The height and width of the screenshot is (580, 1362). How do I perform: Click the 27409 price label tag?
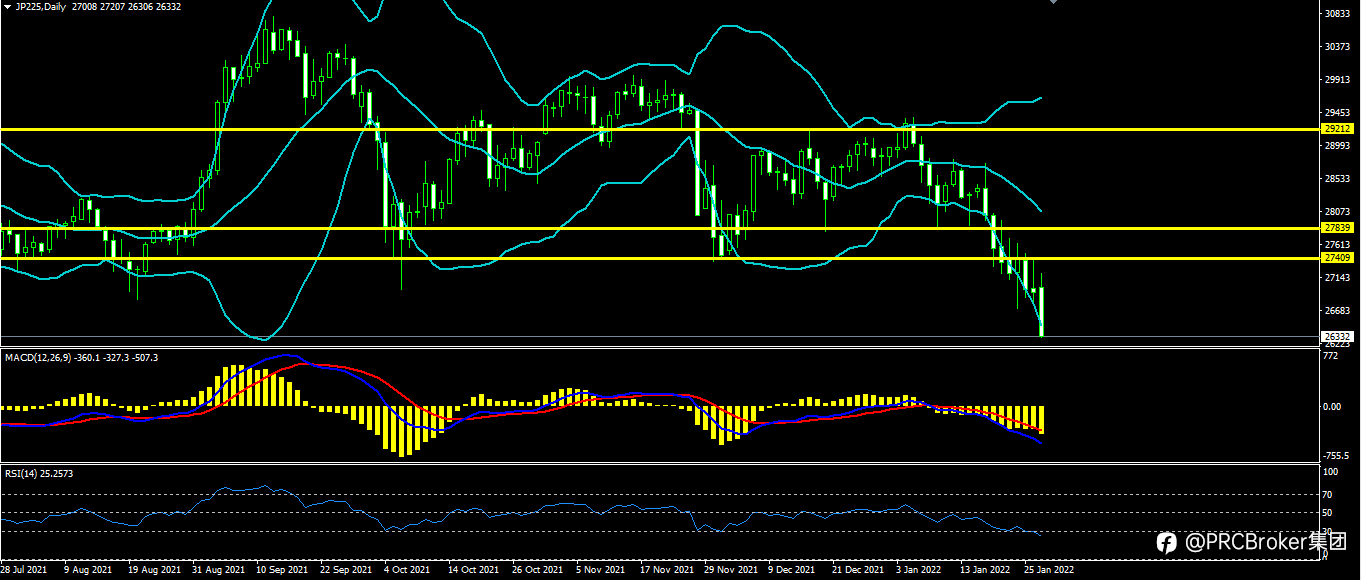(x=1337, y=258)
